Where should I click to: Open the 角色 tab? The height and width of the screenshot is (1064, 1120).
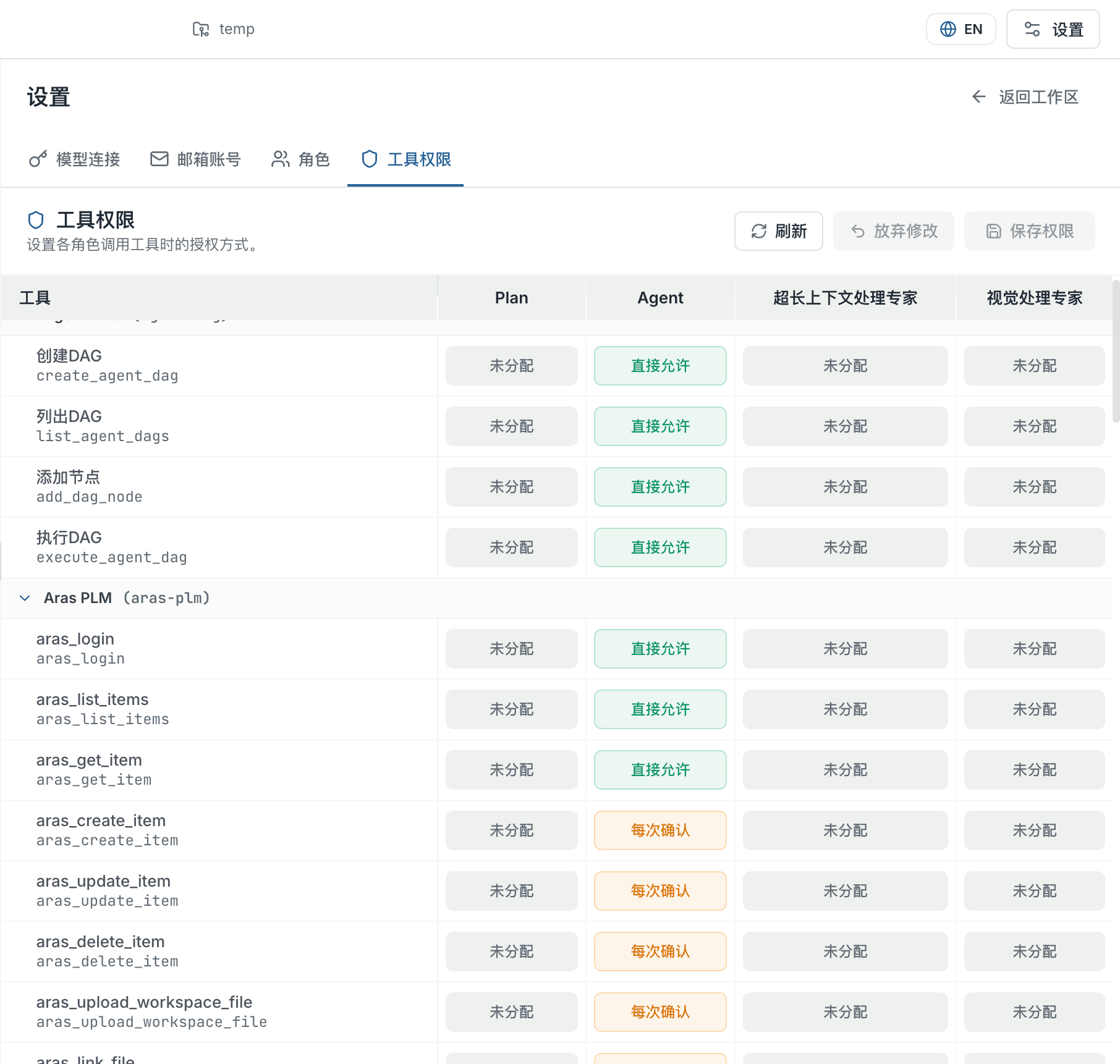tap(300, 159)
